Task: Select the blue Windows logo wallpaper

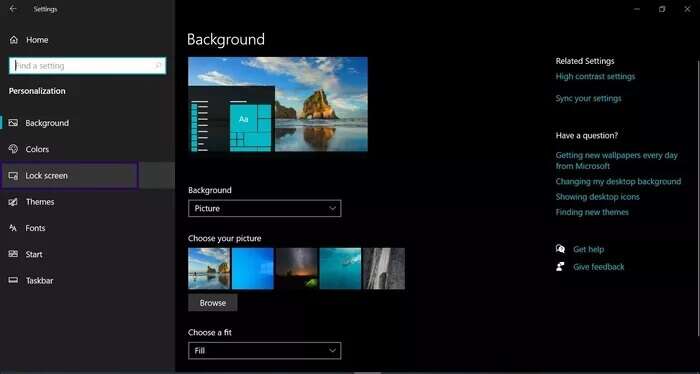Action: tap(253, 269)
